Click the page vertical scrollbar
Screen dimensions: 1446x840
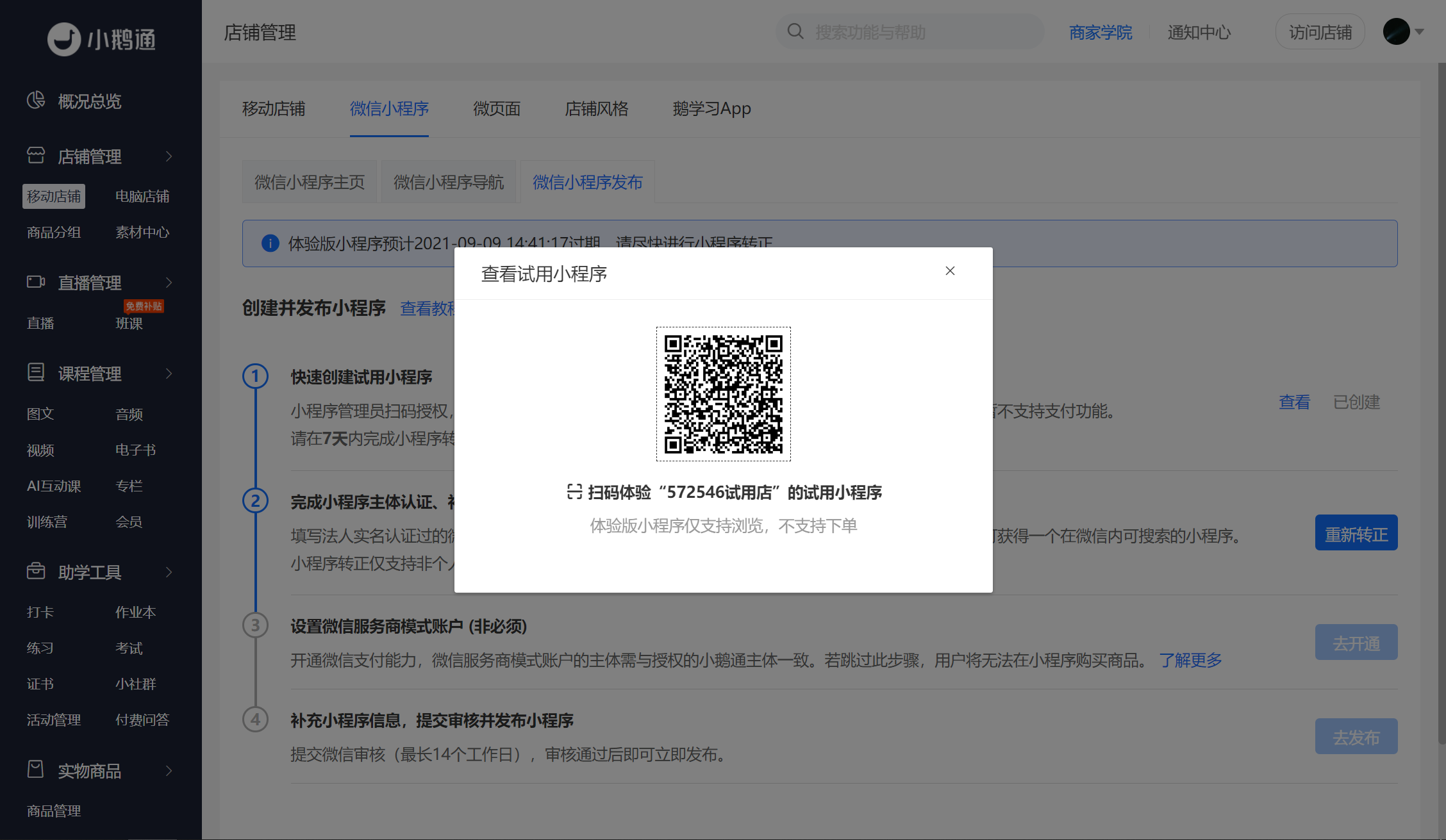[x=1441, y=404]
